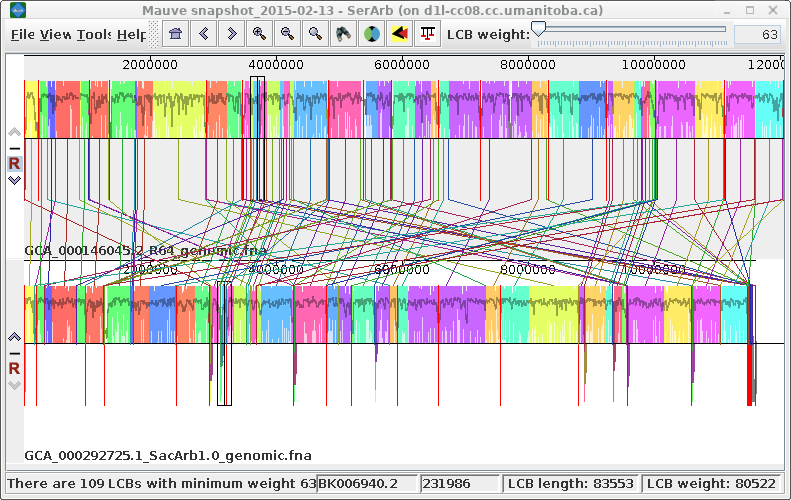Click the zoom out magnifier icon
Screen dimensions: 791x500
[x=288, y=34]
